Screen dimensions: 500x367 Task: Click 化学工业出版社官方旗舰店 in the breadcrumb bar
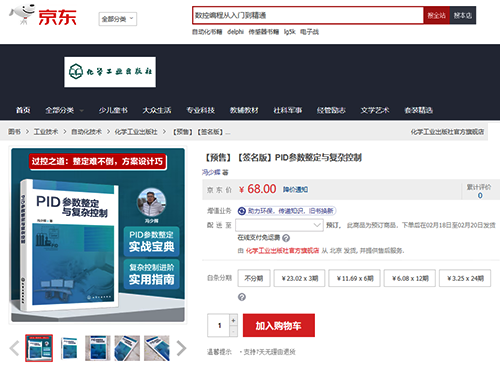click(x=447, y=132)
